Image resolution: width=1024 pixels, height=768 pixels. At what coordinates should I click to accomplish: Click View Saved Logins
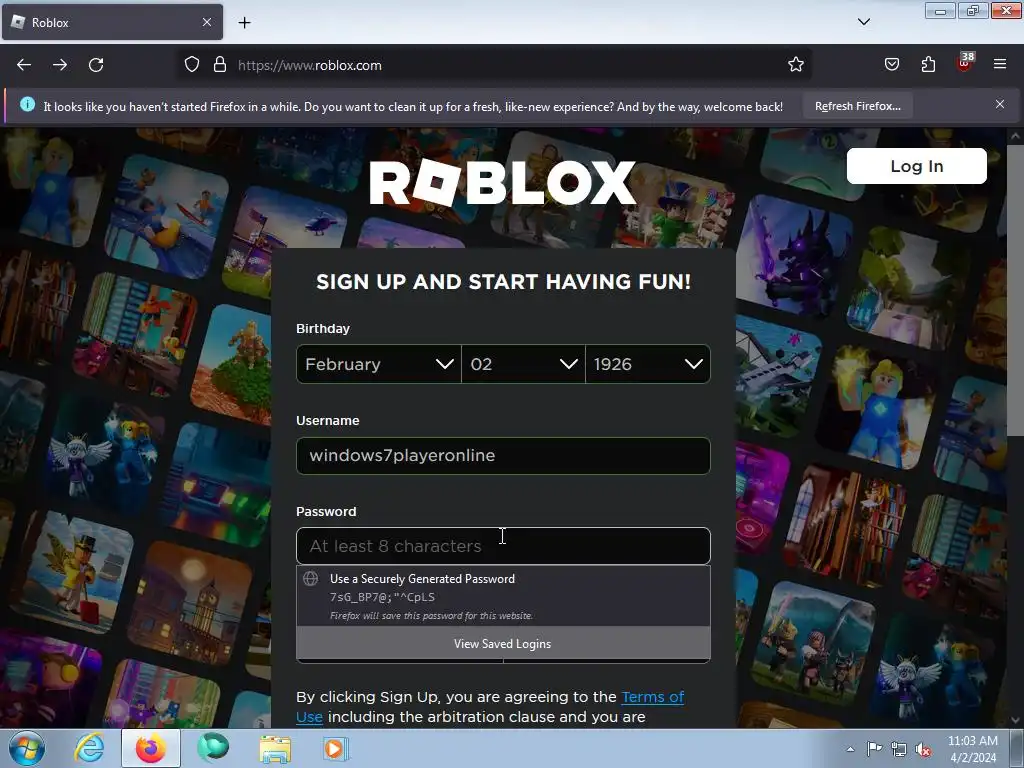[503, 644]
